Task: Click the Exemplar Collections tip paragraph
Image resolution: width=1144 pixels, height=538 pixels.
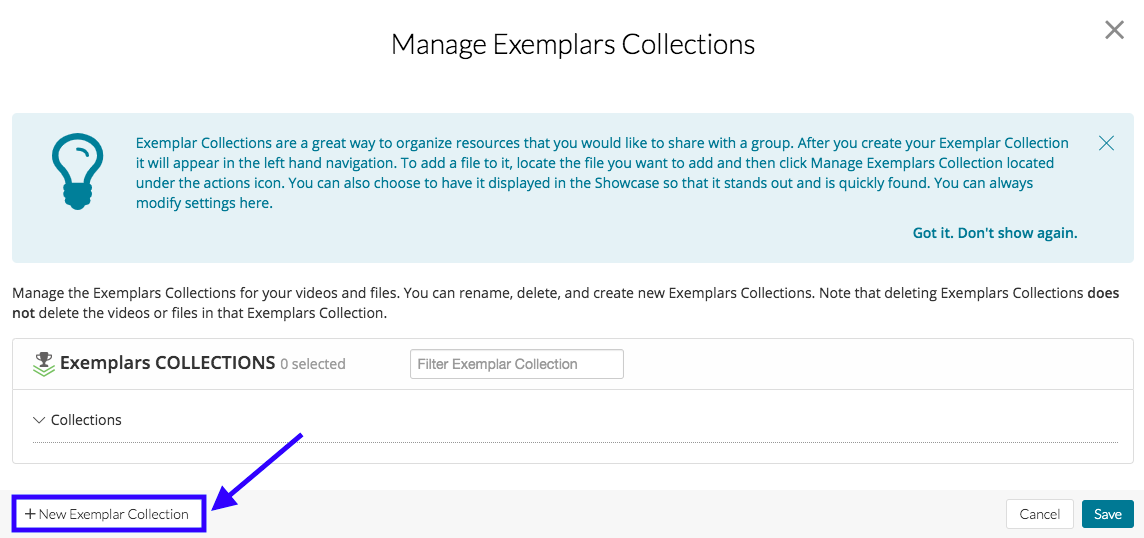Action: pyautogui.click(x=602, y=173)
